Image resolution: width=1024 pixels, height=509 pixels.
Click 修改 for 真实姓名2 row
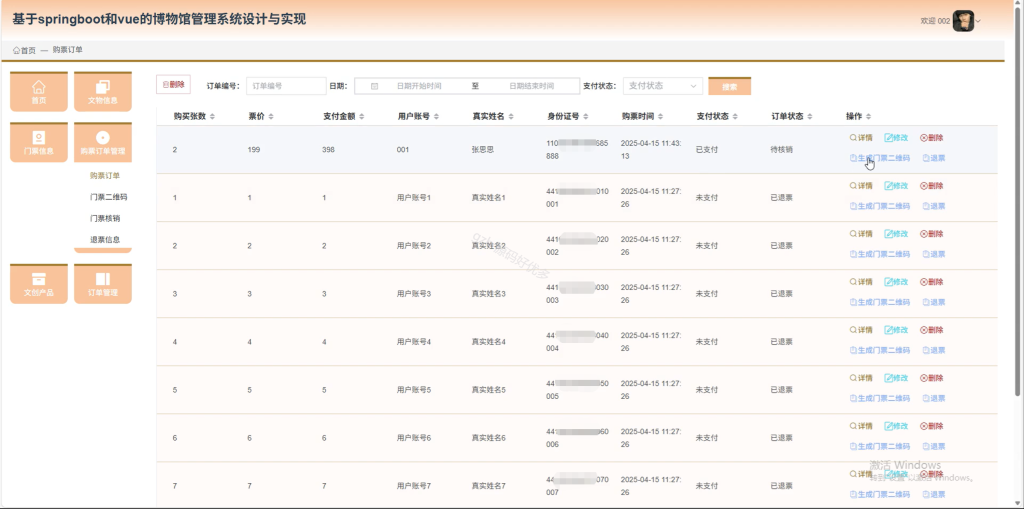click(896, 234)
